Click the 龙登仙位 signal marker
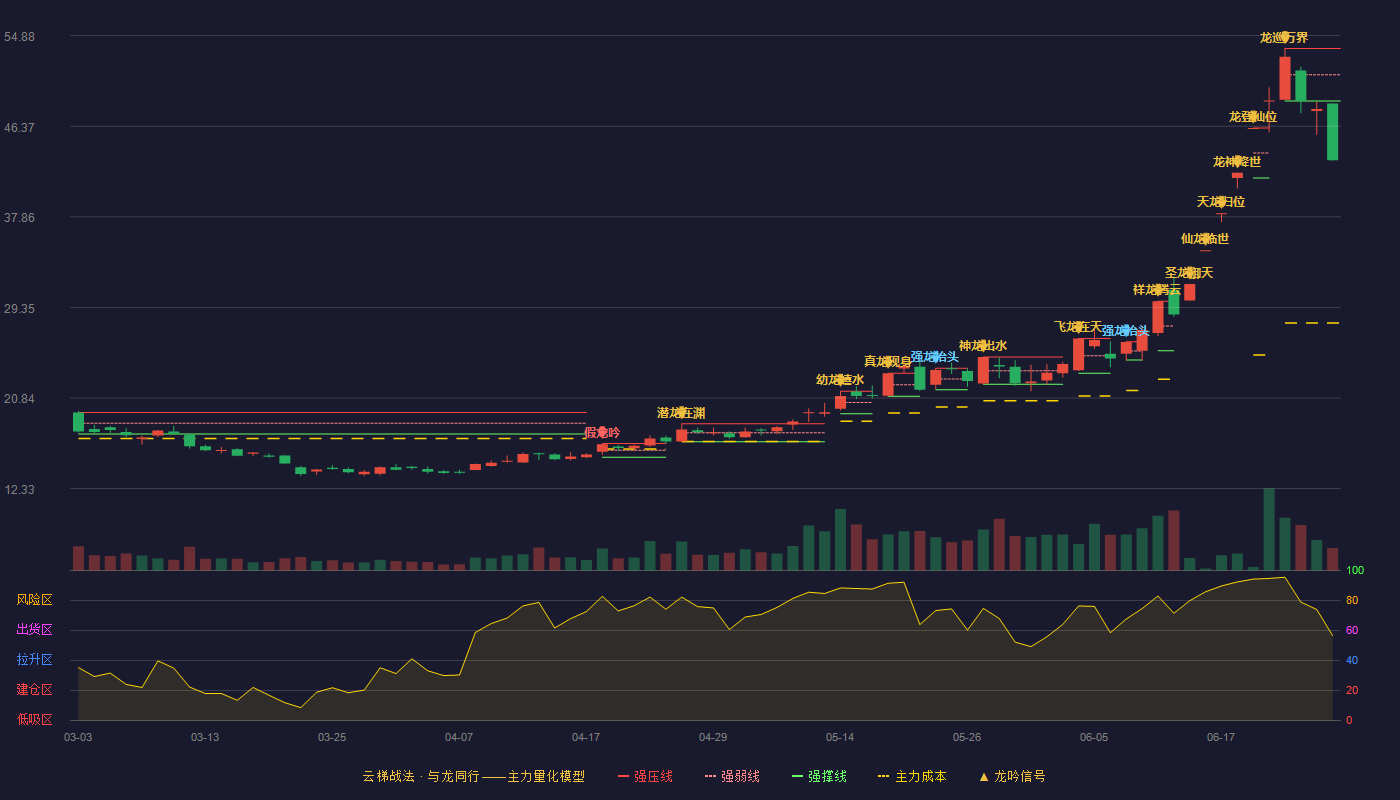 (x=1253, y=117)
